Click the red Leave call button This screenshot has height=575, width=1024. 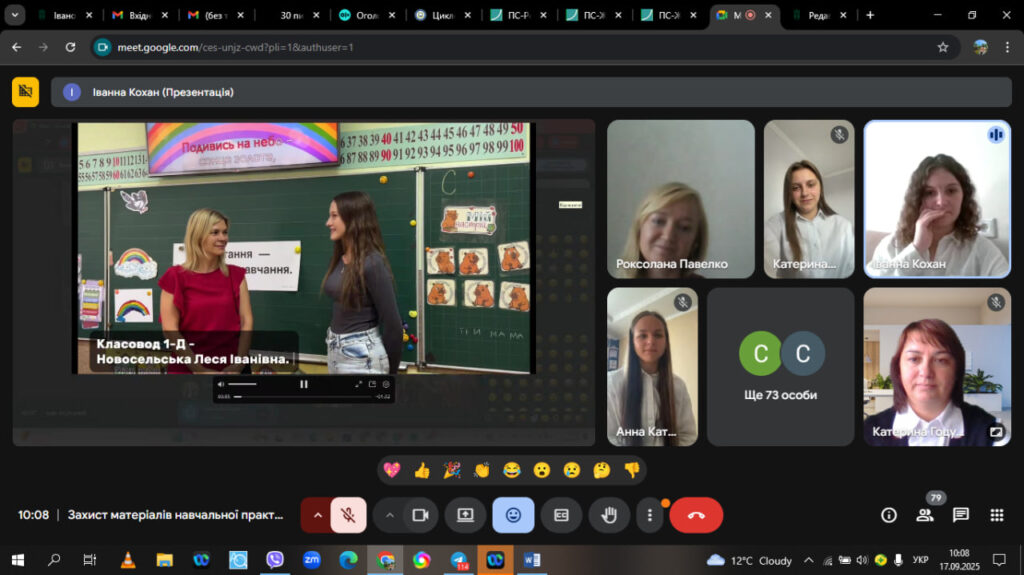(x=696, y=515)
